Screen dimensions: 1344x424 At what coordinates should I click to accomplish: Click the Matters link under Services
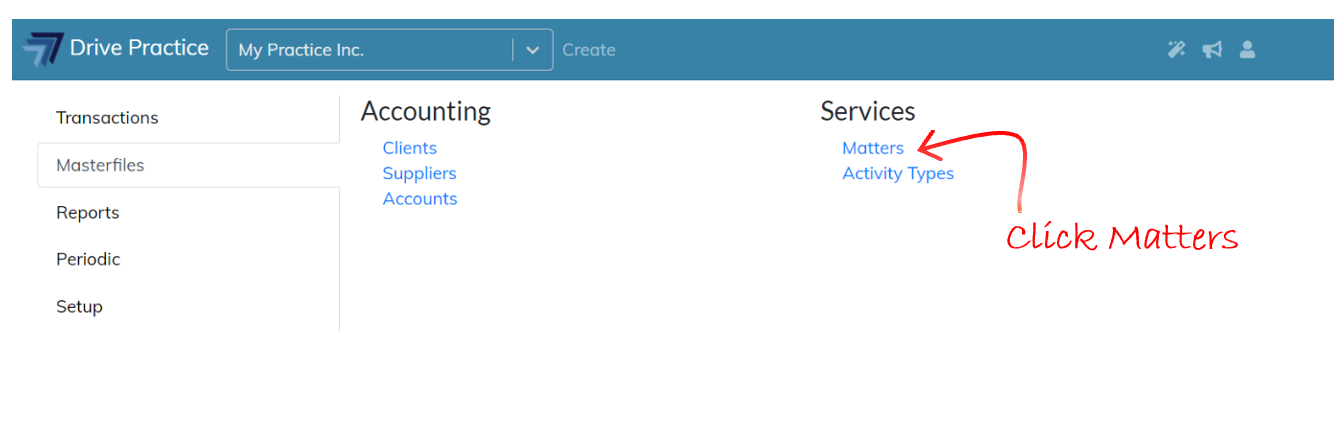coord(873,148)
